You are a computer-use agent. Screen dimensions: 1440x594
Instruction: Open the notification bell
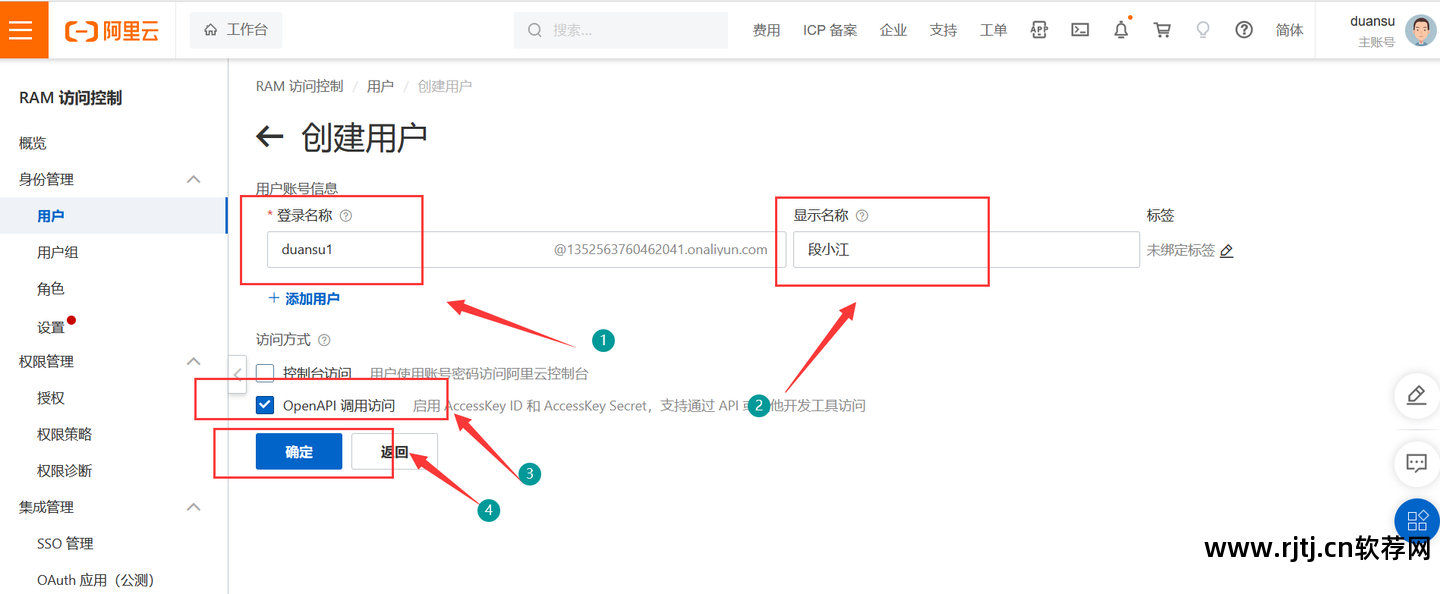point(1121,30)
